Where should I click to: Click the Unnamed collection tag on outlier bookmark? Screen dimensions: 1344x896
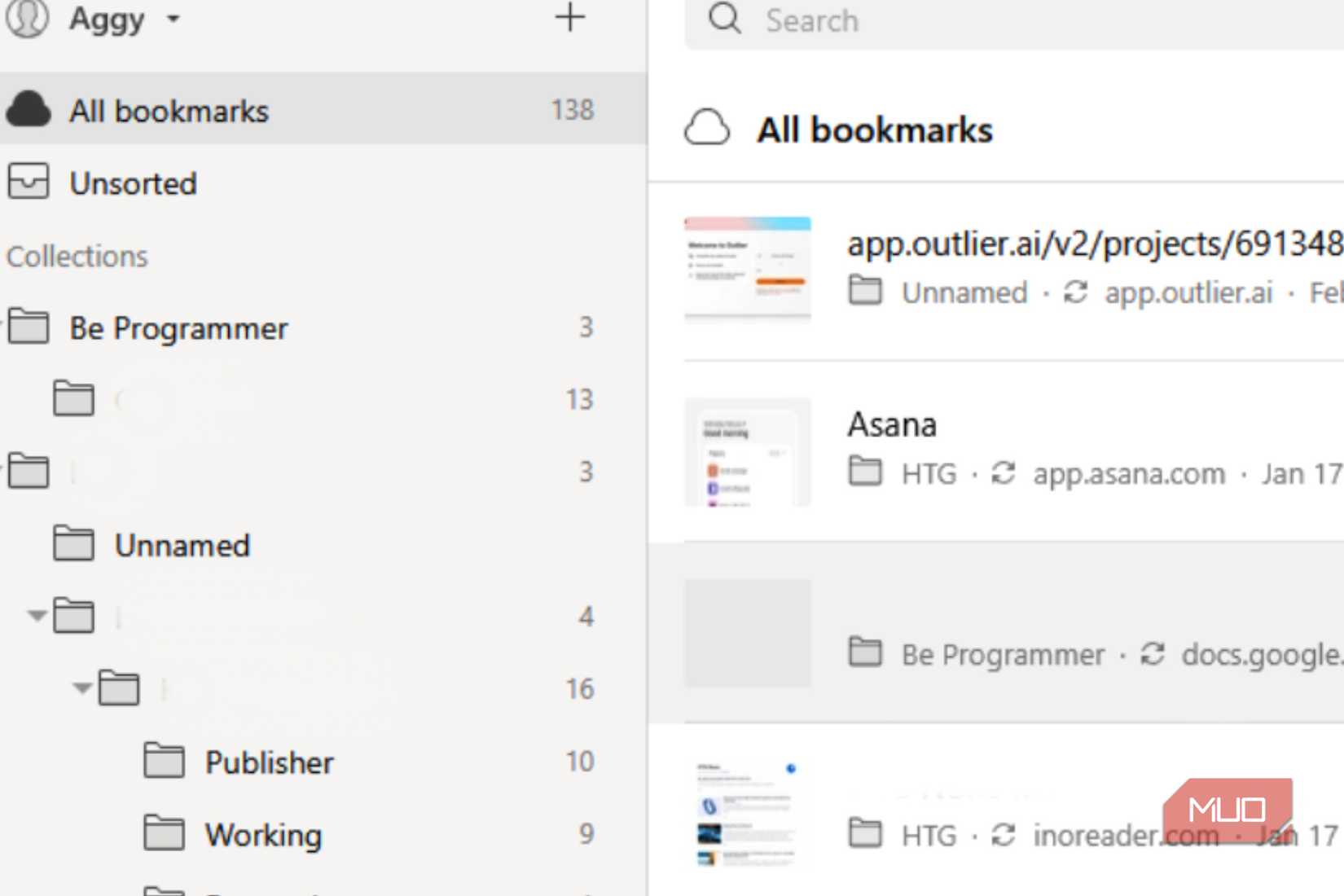tap(964, 292)
